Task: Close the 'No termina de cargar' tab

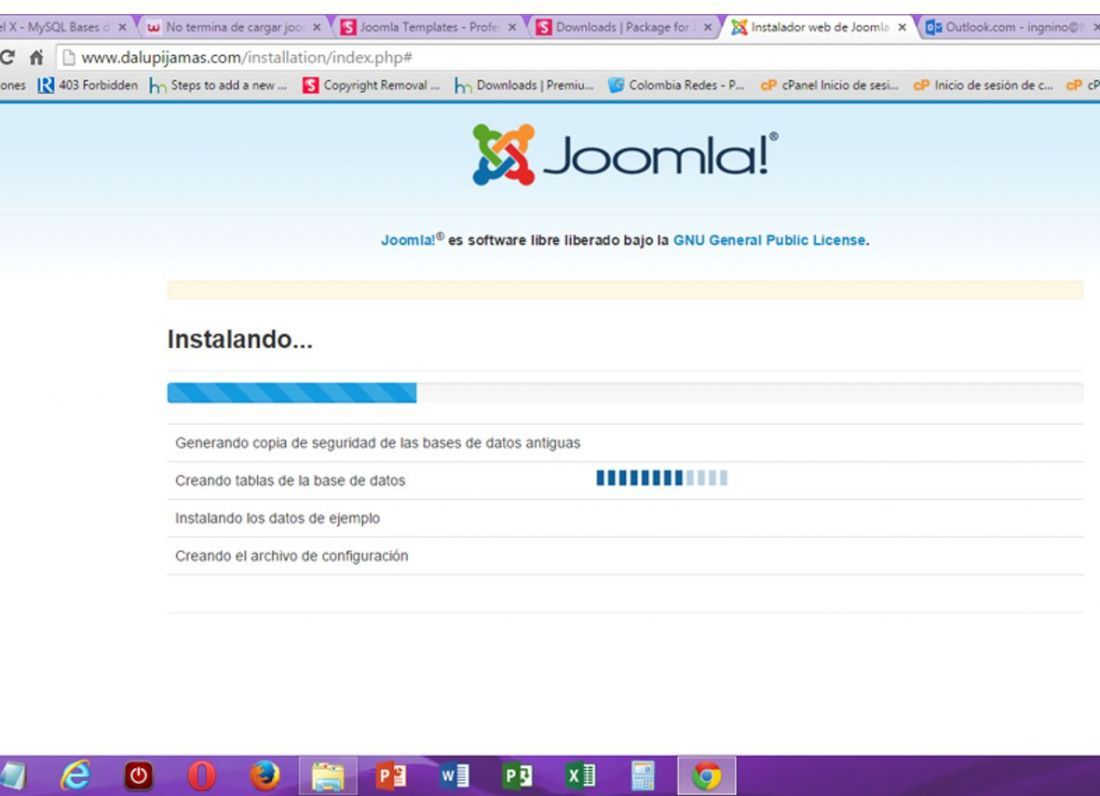Action: [x=316, y=27]
